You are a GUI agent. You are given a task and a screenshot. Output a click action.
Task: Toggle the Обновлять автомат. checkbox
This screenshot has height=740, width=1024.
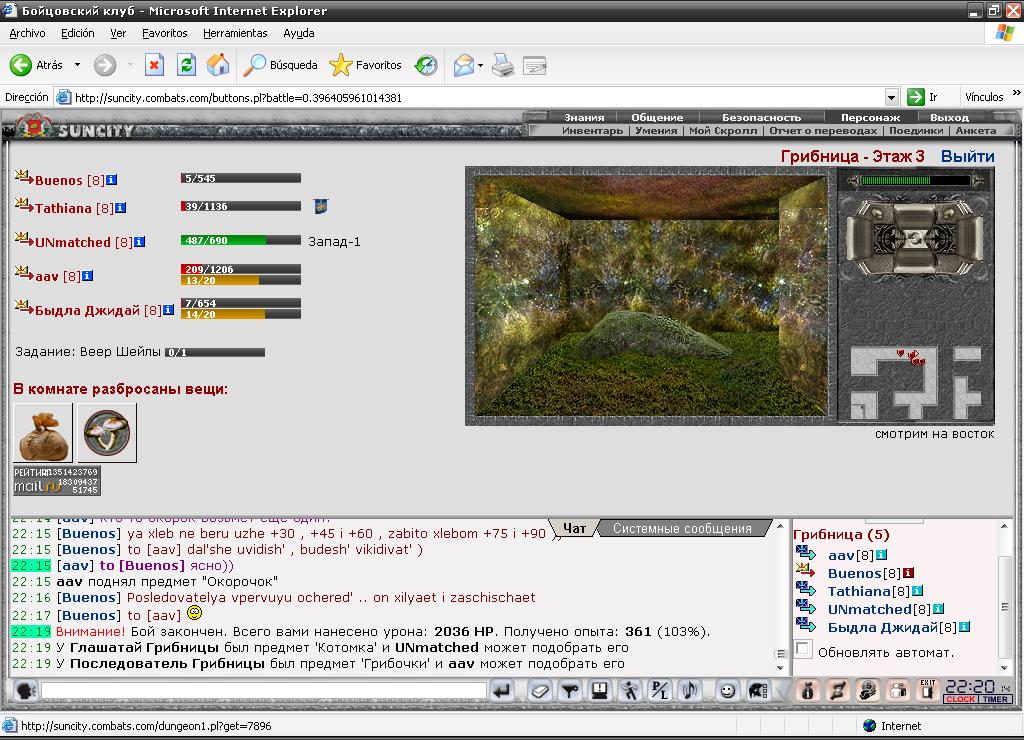[804, 649]
